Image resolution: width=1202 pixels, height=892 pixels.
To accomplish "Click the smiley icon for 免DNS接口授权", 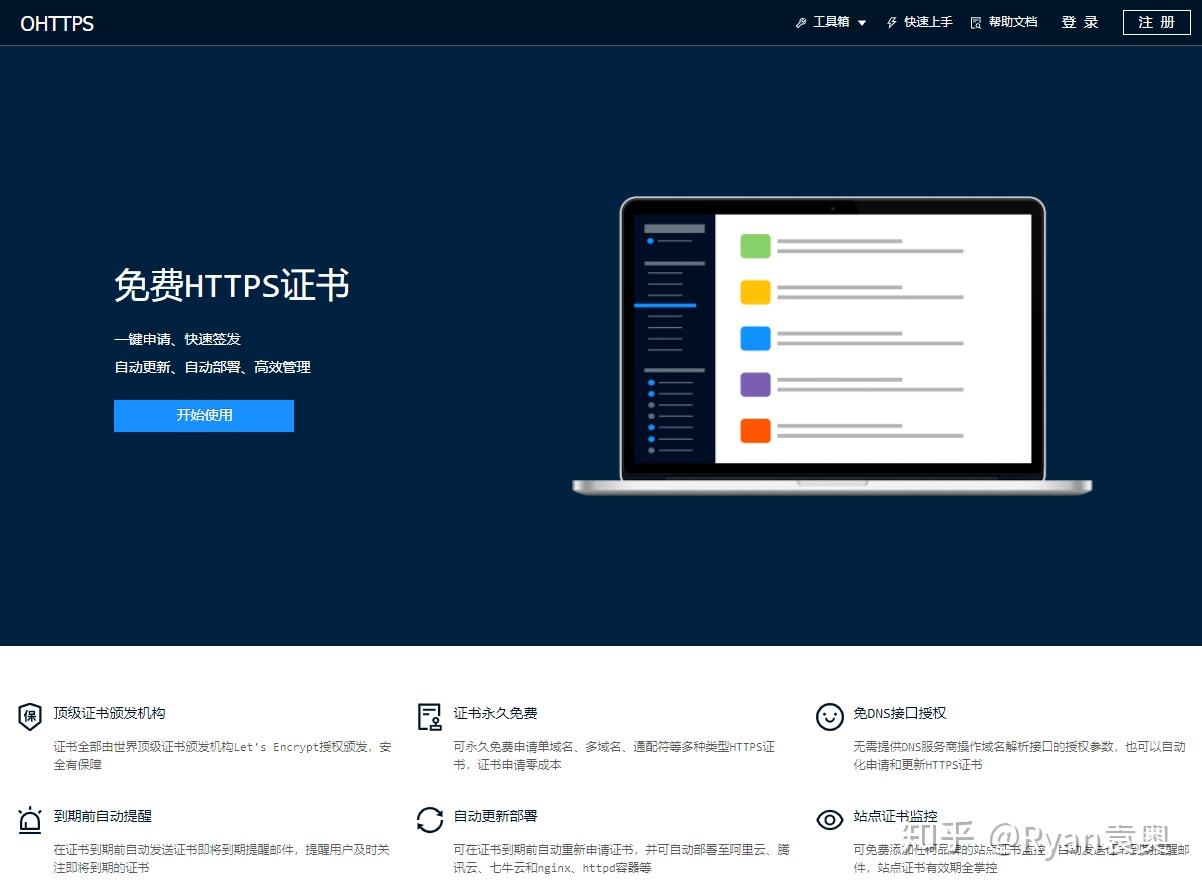I will (829, 717).
